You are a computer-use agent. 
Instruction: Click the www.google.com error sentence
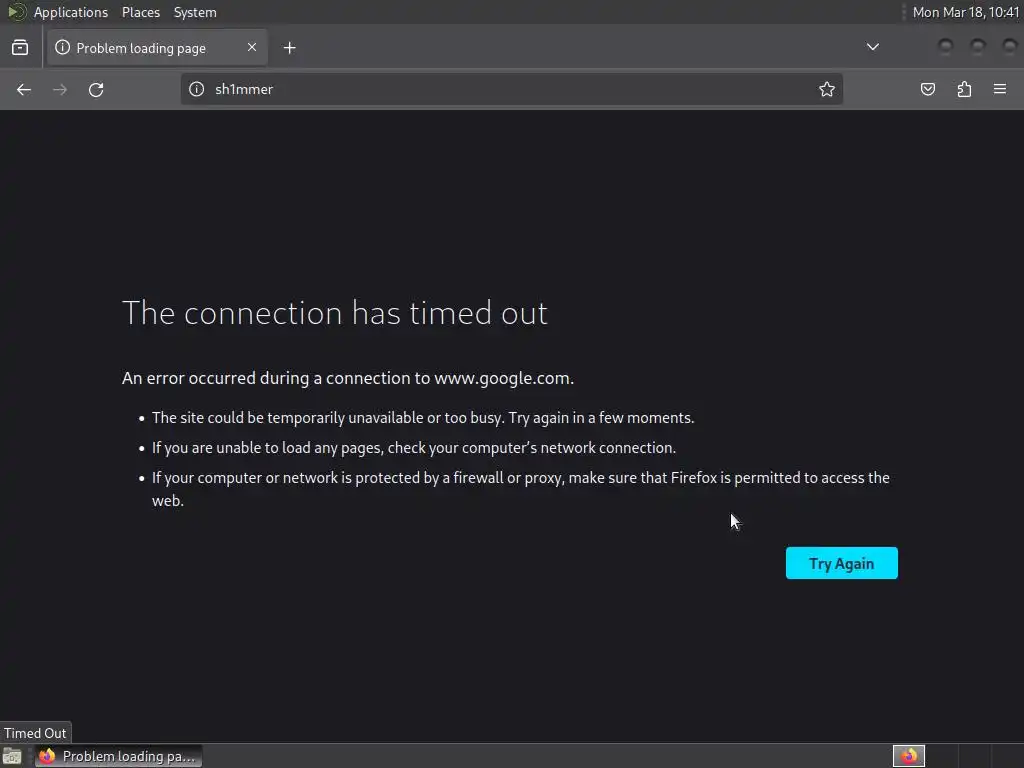click(x=348, y=378)
